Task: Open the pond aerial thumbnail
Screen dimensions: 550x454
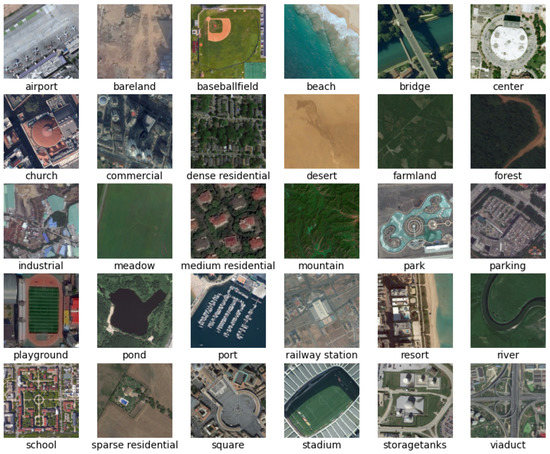Action: click(x=135, y=311)
